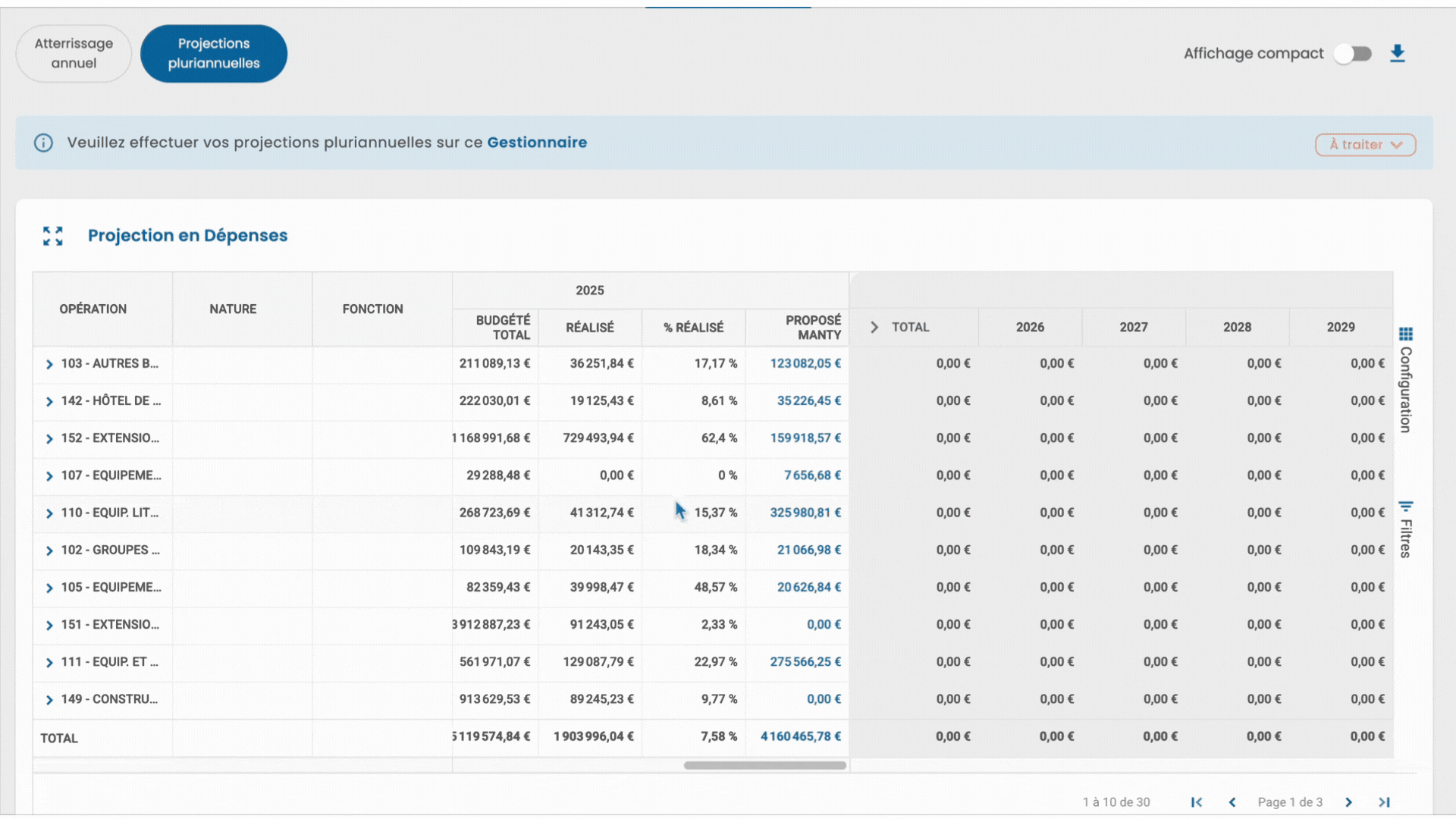Expand row 107 - EQUIPEME...
Viewport: 1456px width, 819px height.
point(49,475)
